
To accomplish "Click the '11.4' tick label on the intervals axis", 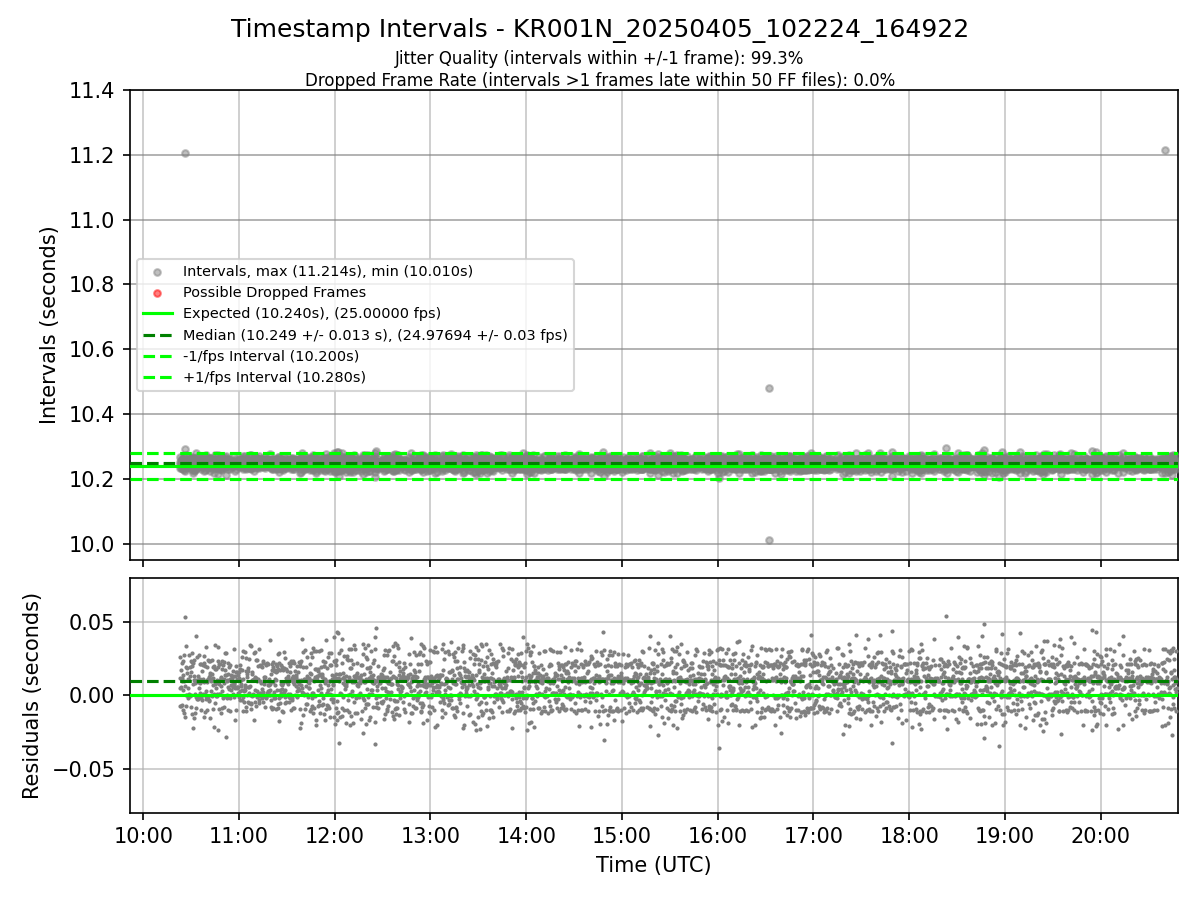I will (92, 91).
